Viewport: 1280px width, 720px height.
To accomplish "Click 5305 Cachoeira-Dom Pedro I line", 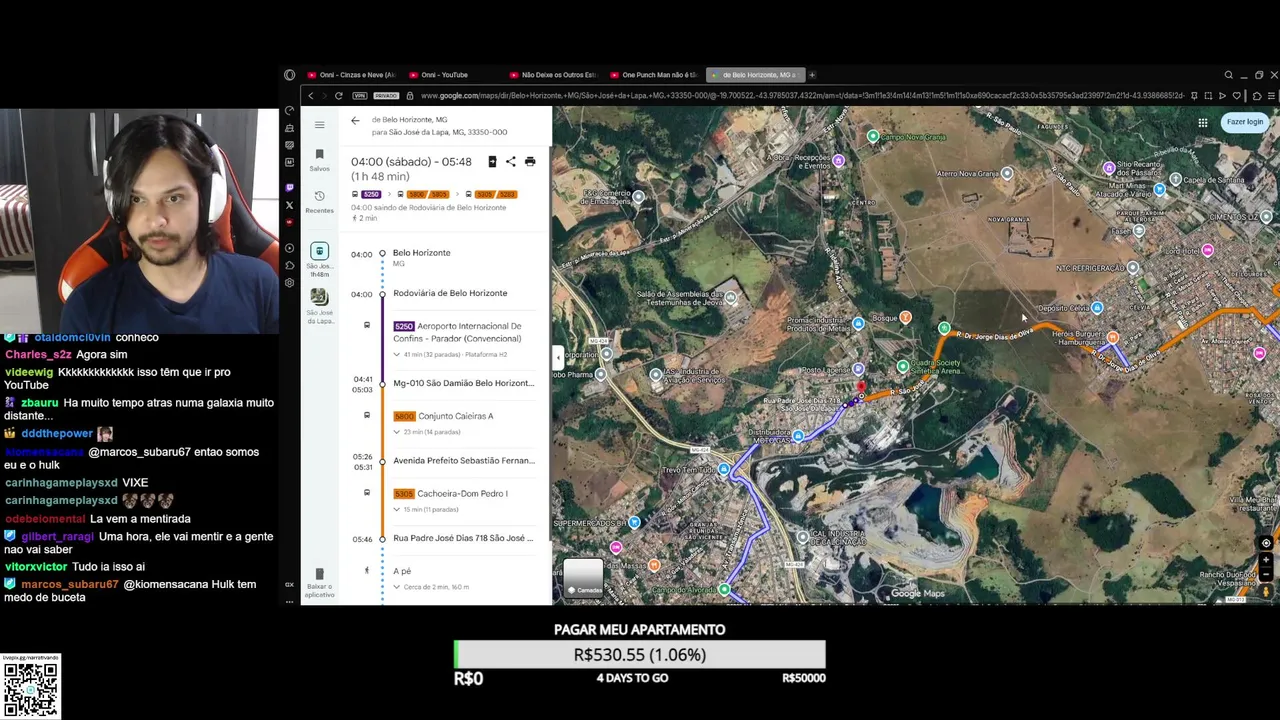I will [451, 493].
